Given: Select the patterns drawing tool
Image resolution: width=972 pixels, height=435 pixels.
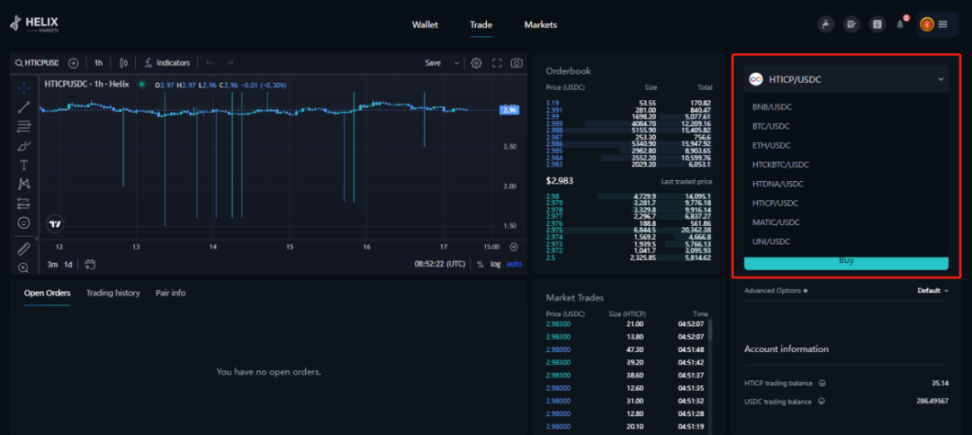Looking at the screenshot, I should (24, 184).
